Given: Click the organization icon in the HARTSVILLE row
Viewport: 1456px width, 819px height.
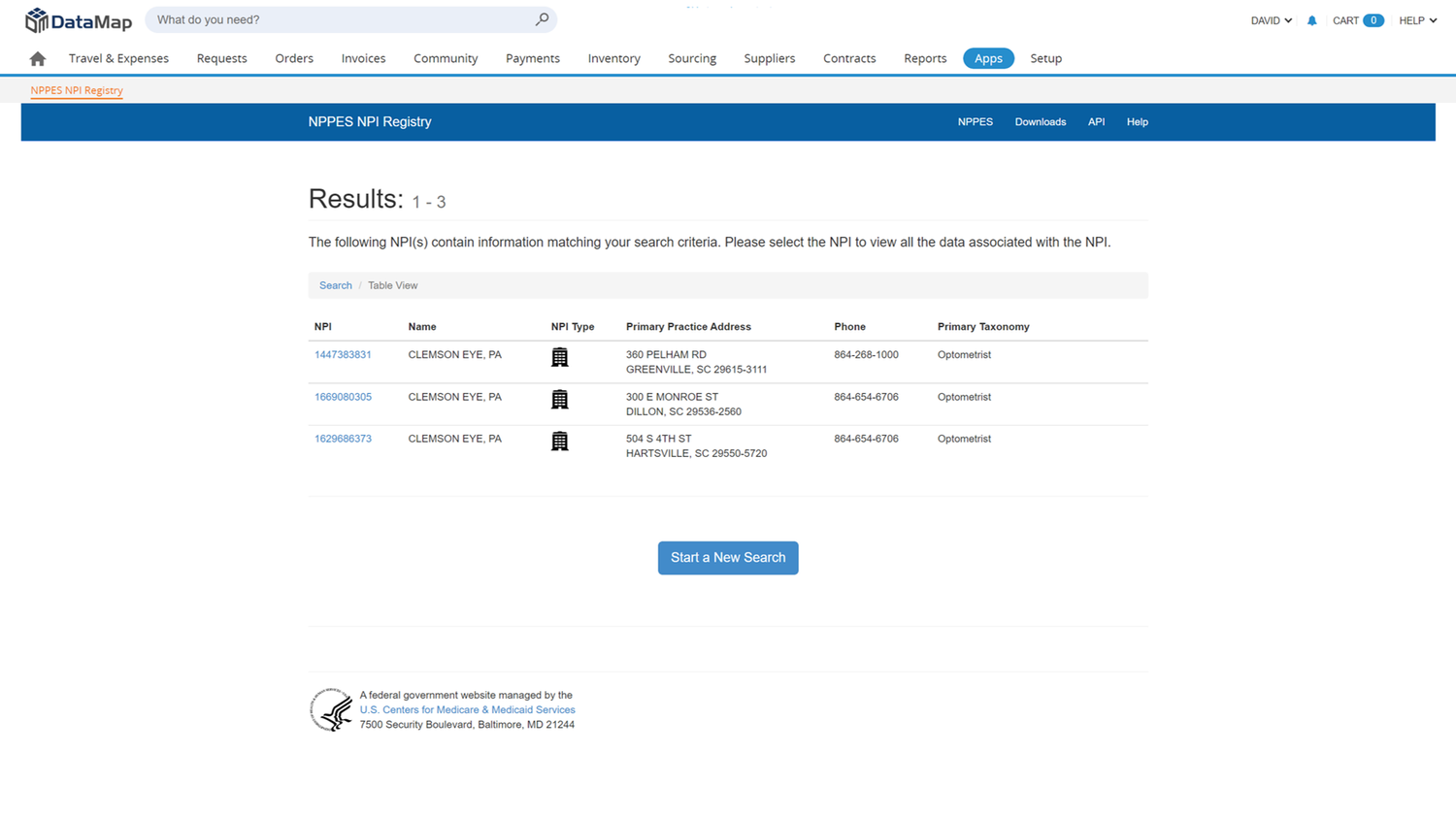Looking at the screenshot, I should click(x=559, y=441).
